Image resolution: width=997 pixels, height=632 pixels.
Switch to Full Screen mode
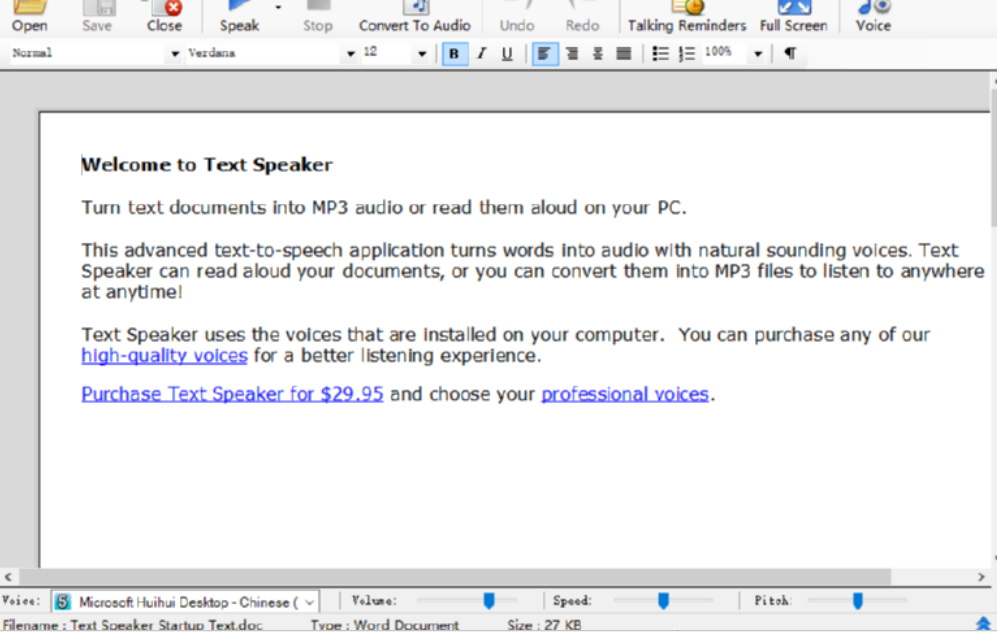tap(794, 17)
